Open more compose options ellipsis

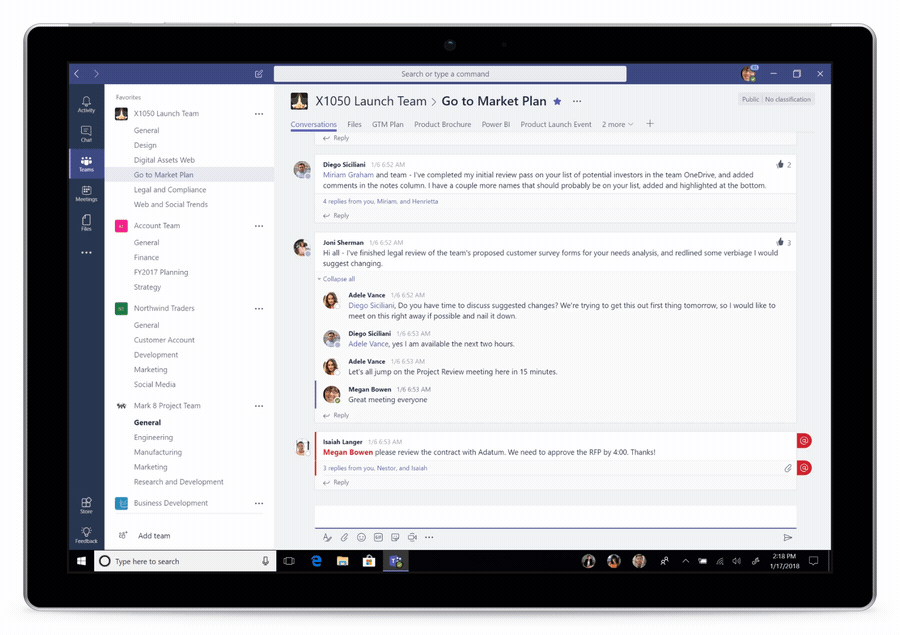tap(429, 537)
